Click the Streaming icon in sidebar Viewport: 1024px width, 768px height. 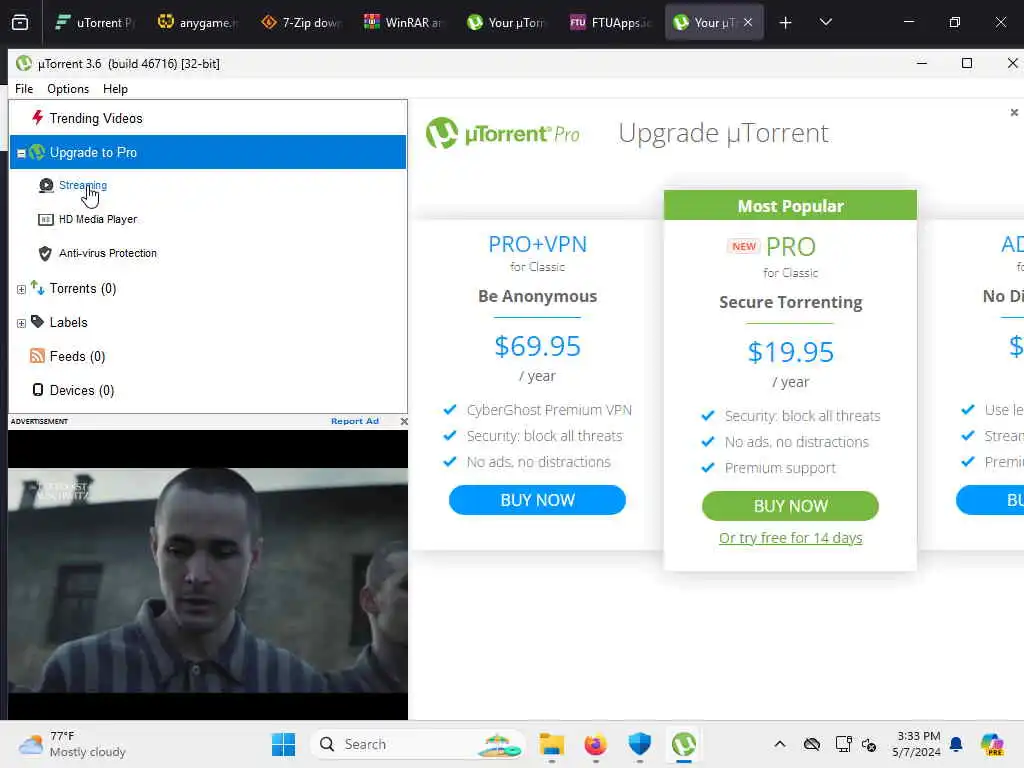point(46,185)
